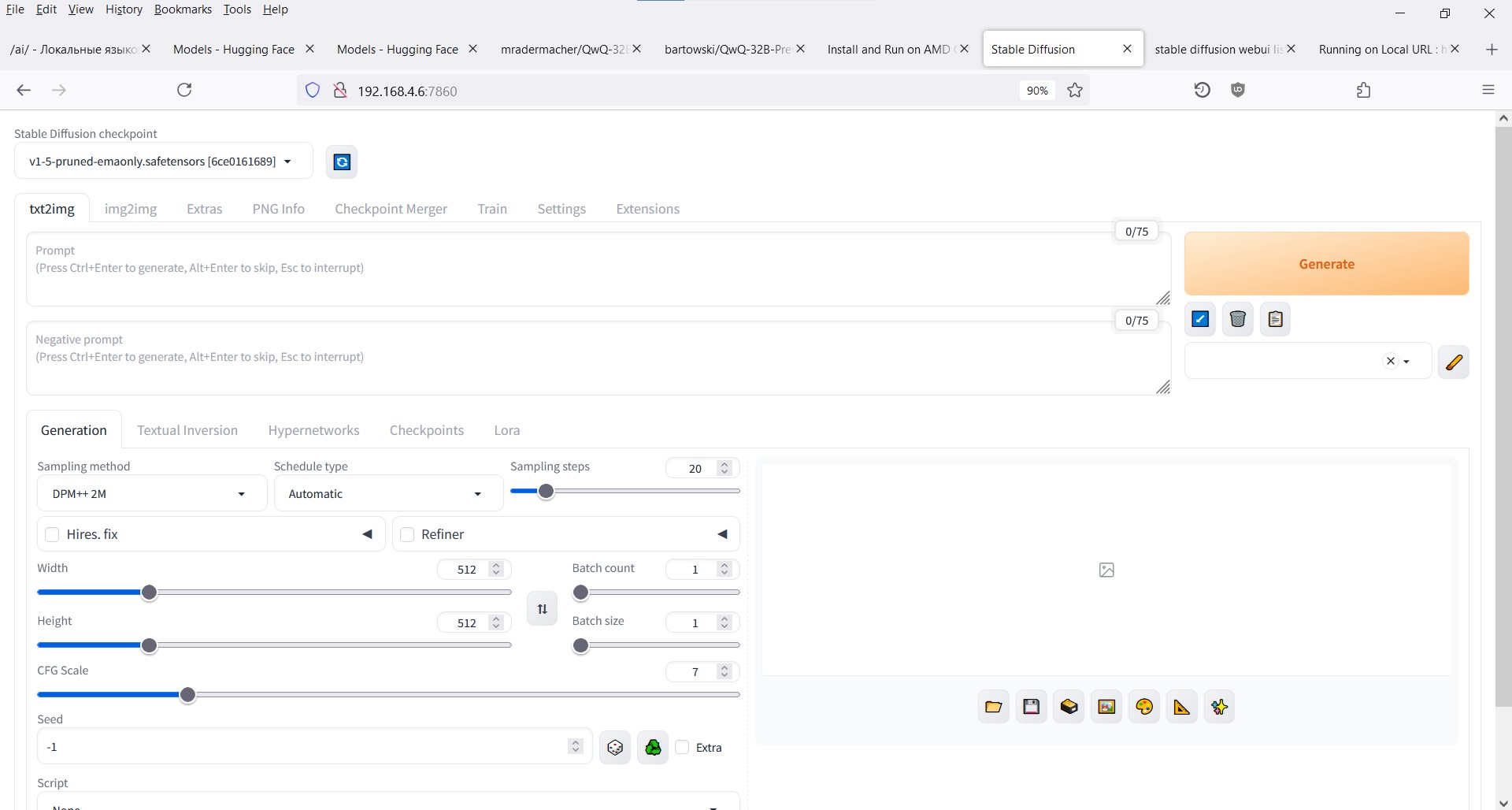Click the Seed input field
The height and width of the screenshot is (810, 1512).
314,747
